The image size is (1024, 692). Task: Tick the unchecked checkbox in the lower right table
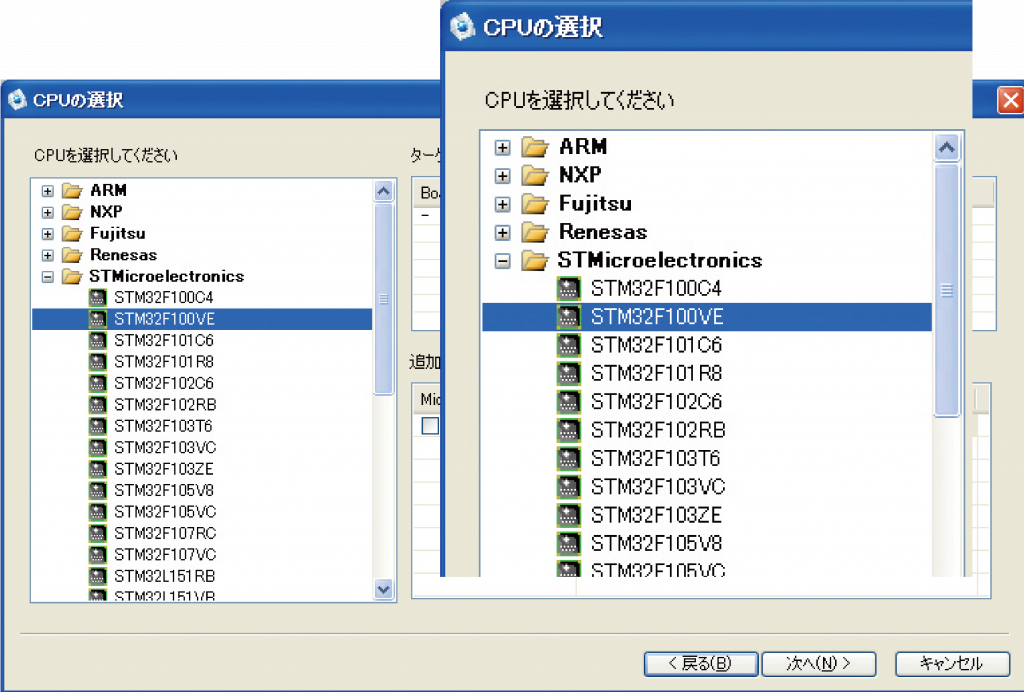click(430, 426)
